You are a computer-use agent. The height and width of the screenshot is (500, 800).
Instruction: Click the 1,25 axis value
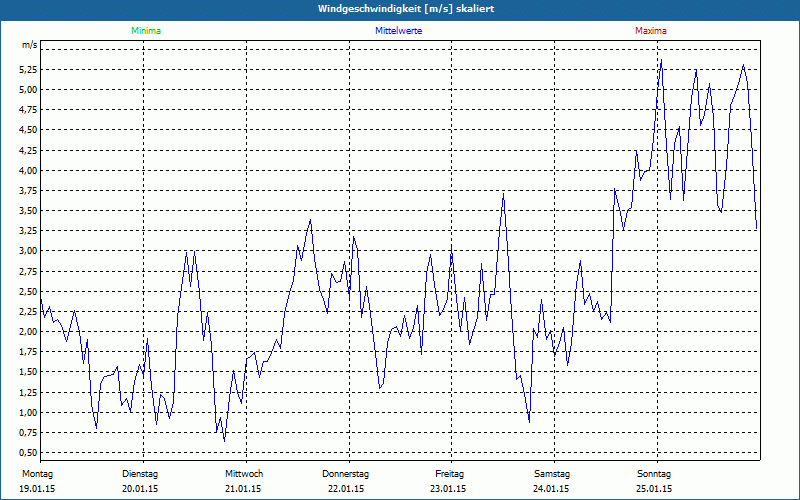[x=29, y=392]
